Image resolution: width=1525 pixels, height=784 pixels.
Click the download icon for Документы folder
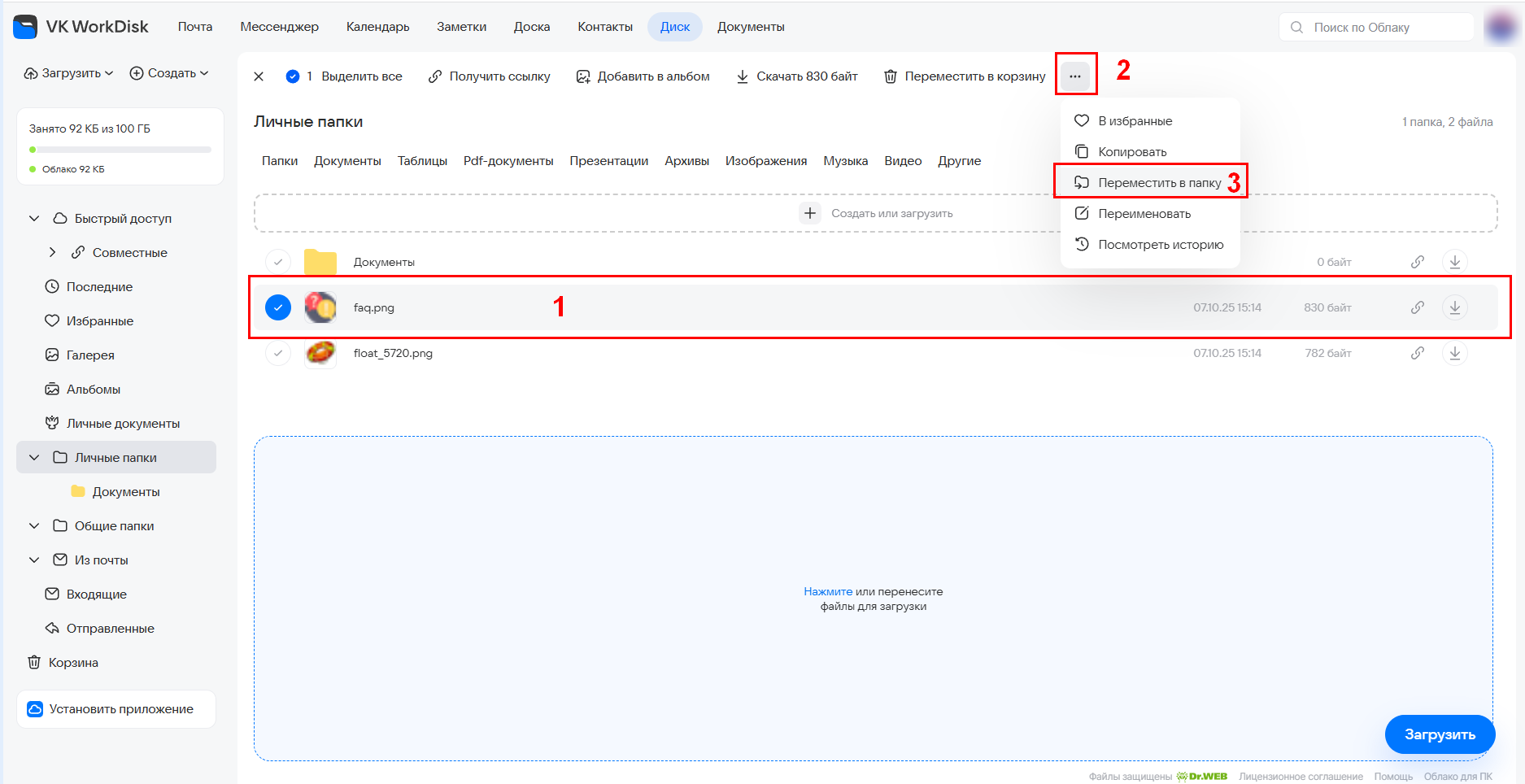(1454, 262)
